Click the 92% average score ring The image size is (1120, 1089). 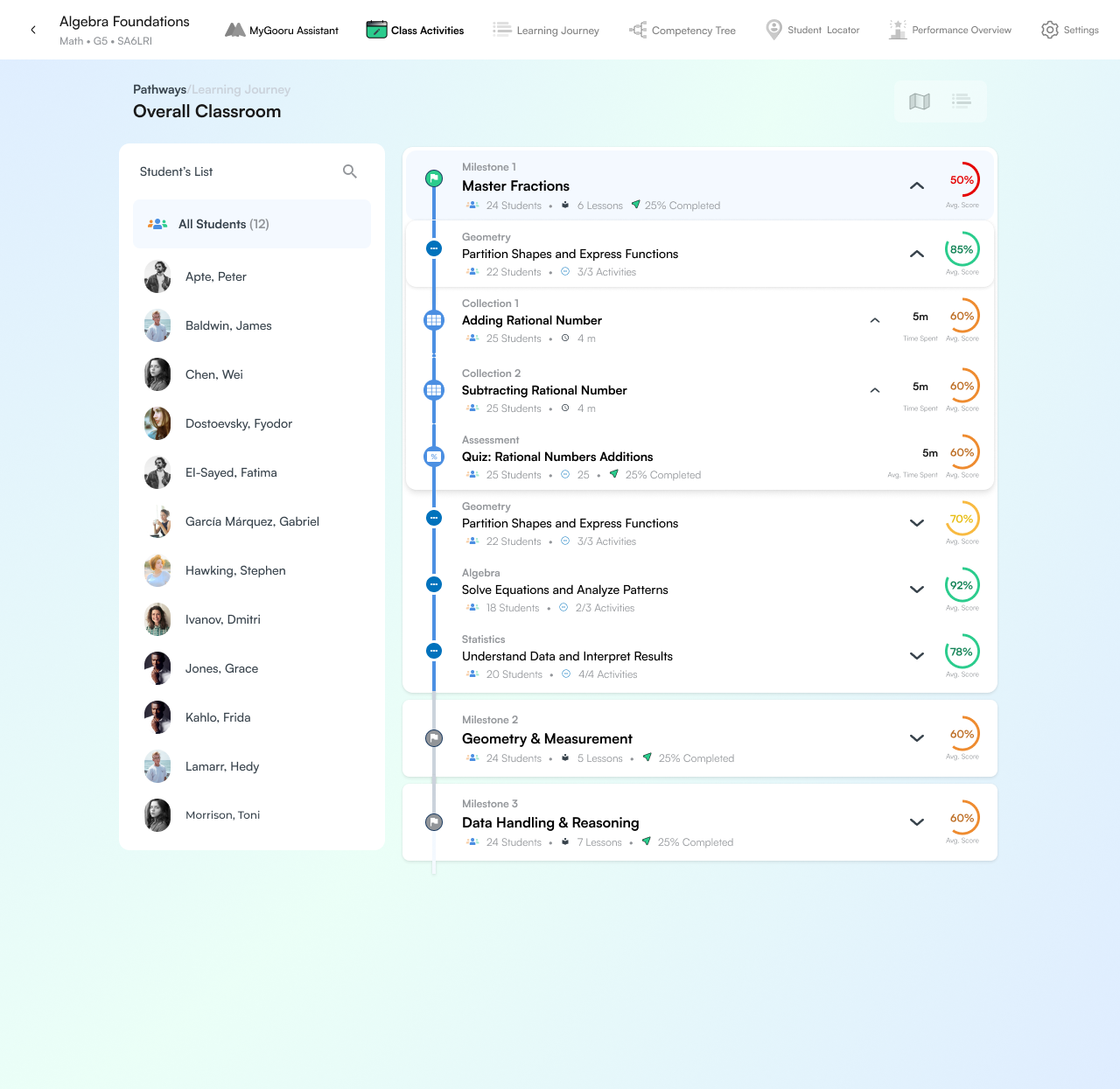962,585
